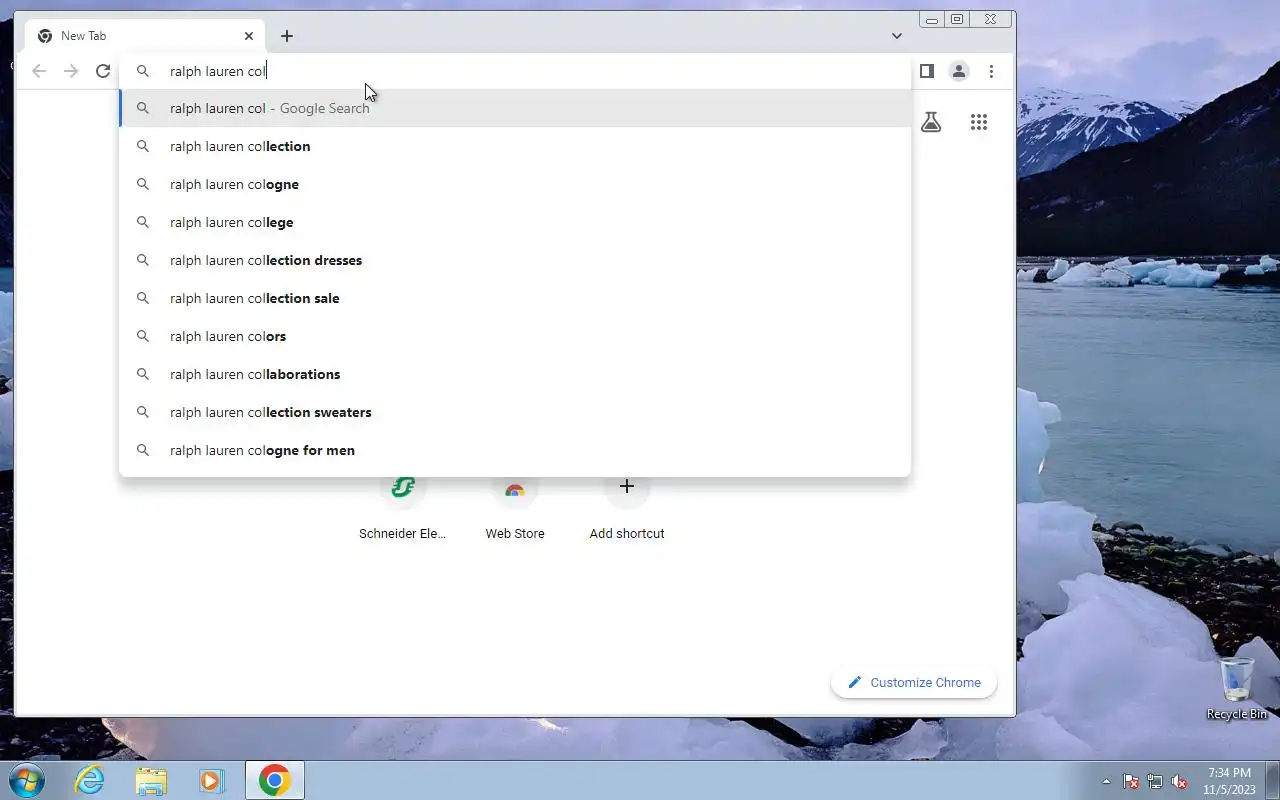Choose 'ralph lauren colors' suggestion
Image resolution: width=1280 pixels, height=800 pixels.
pos(515,336)
